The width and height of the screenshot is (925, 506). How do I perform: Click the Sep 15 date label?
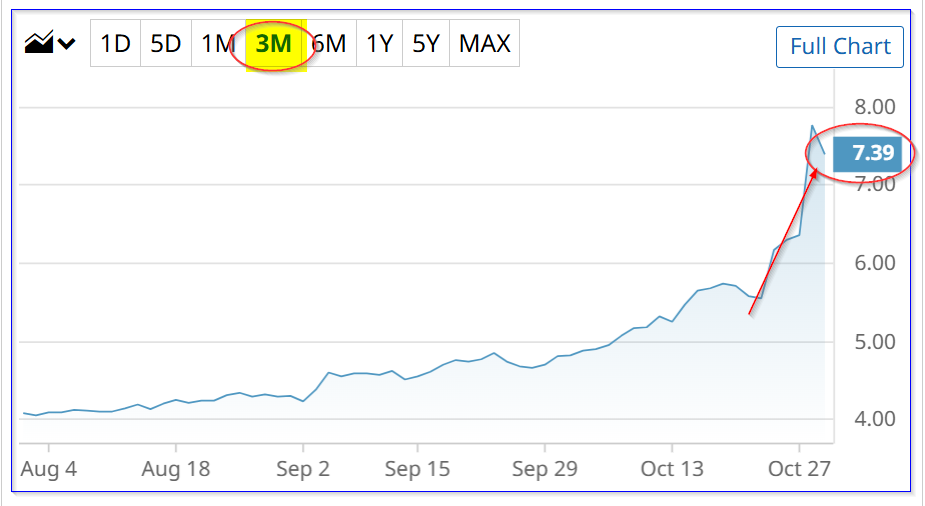click(x=417, y=468)
